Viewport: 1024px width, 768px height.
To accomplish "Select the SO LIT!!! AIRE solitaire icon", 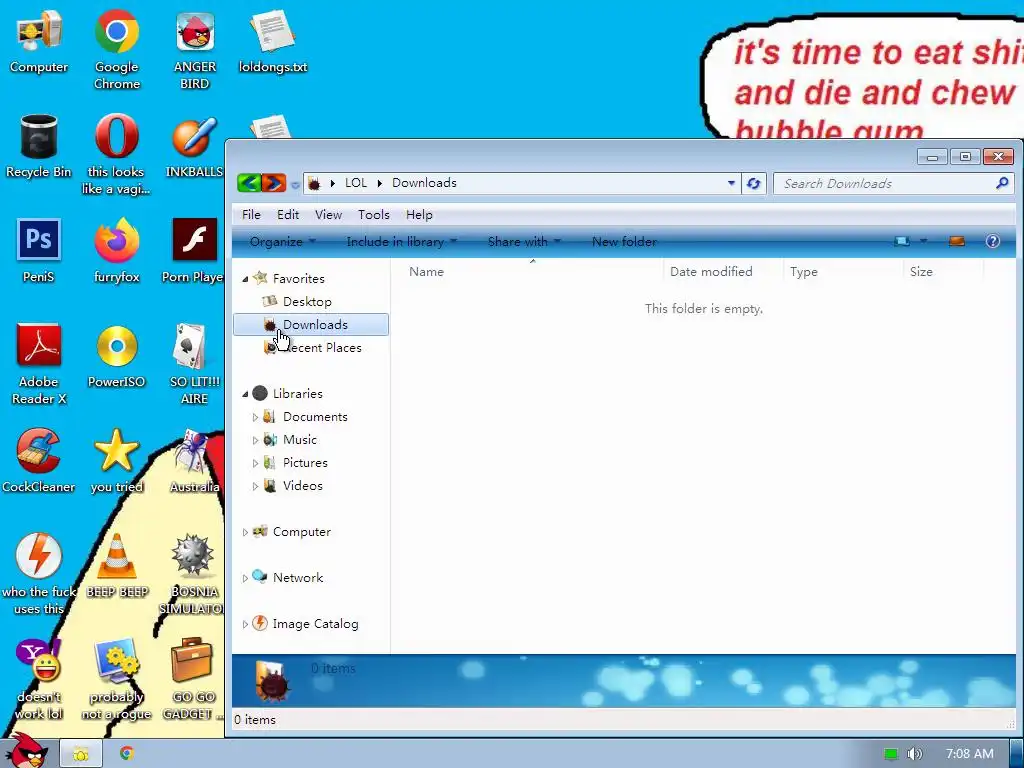I will pyautogui.click(x=195, y=364).
